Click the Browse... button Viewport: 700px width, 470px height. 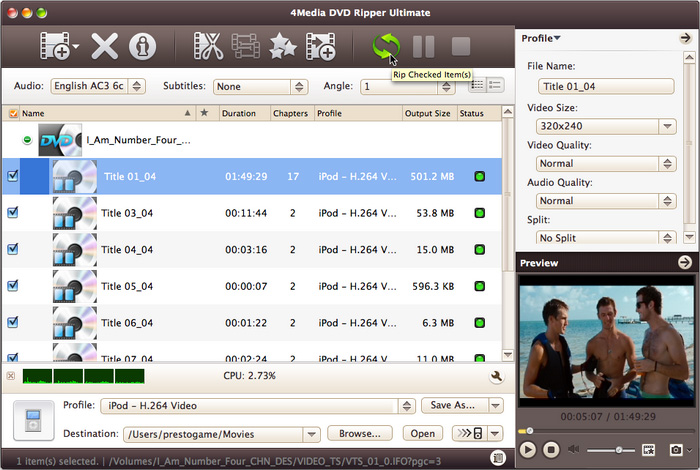[x=359, y=433]
